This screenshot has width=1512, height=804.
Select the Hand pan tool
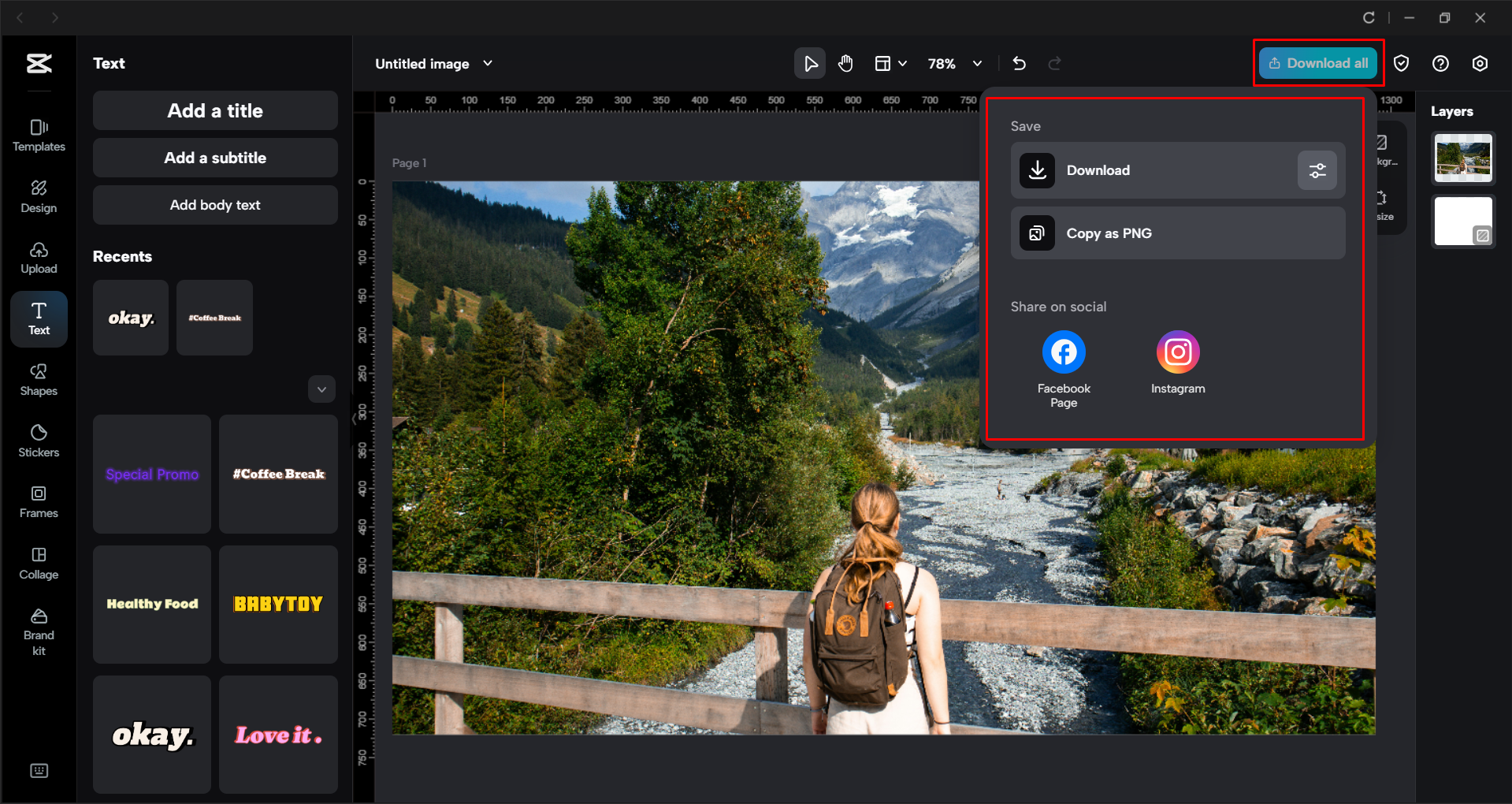(845, 63)
